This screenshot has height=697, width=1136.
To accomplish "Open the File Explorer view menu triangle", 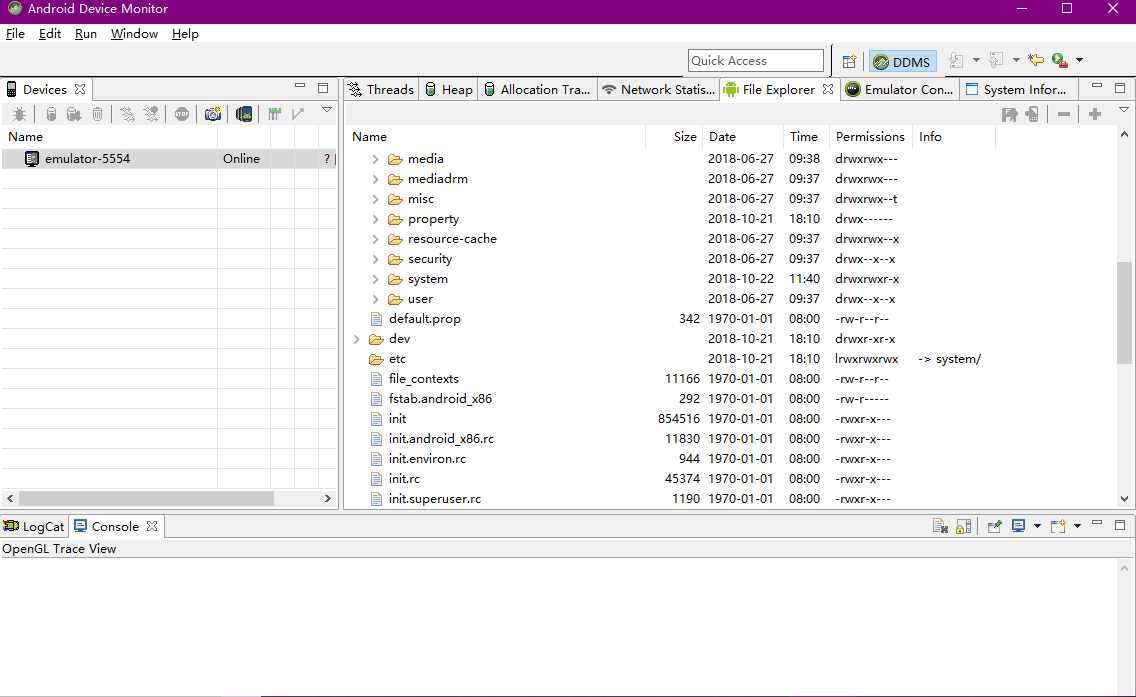I will (1124, 110).
